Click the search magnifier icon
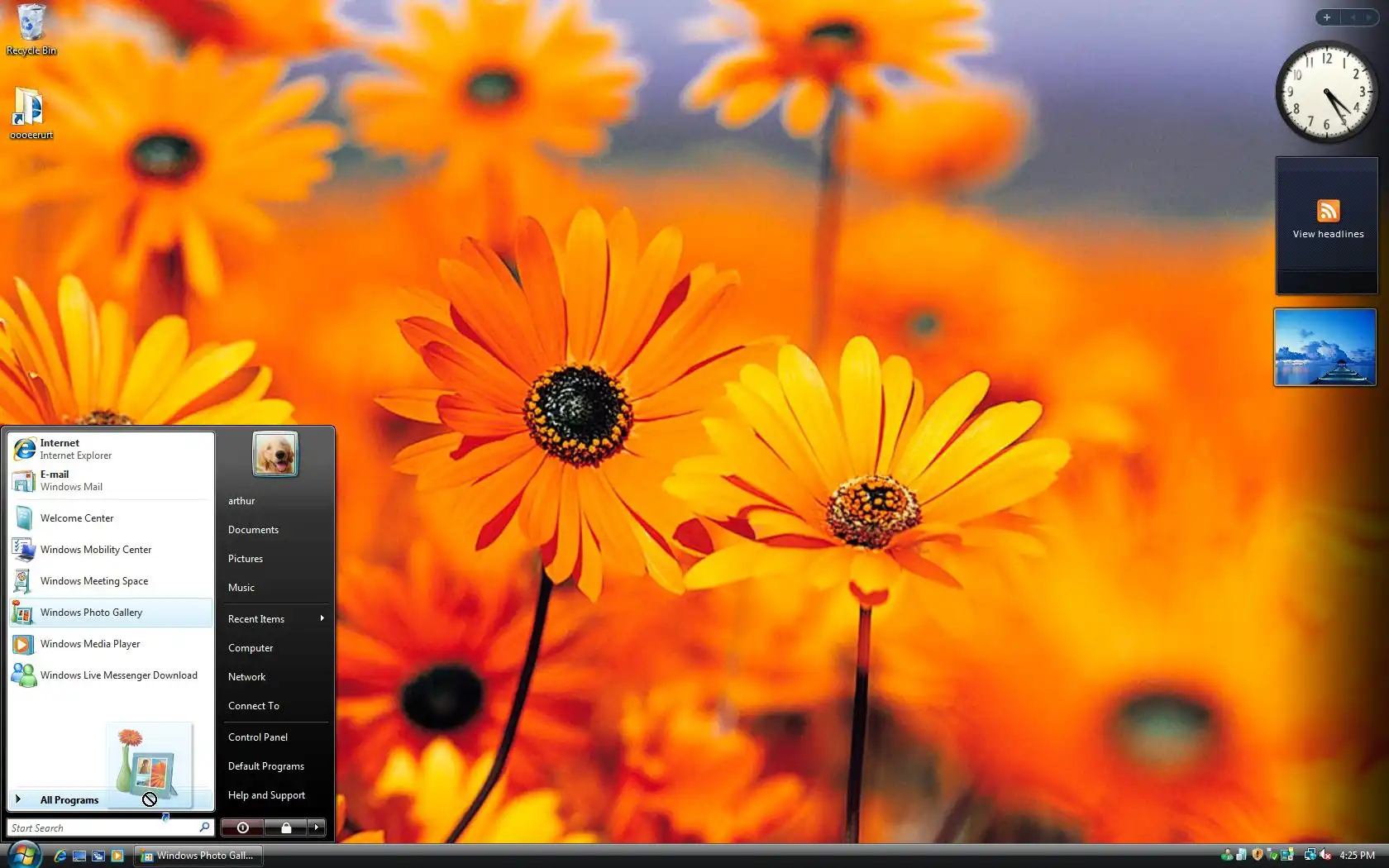Viewport: 1389px width, 868px height. 204,827
